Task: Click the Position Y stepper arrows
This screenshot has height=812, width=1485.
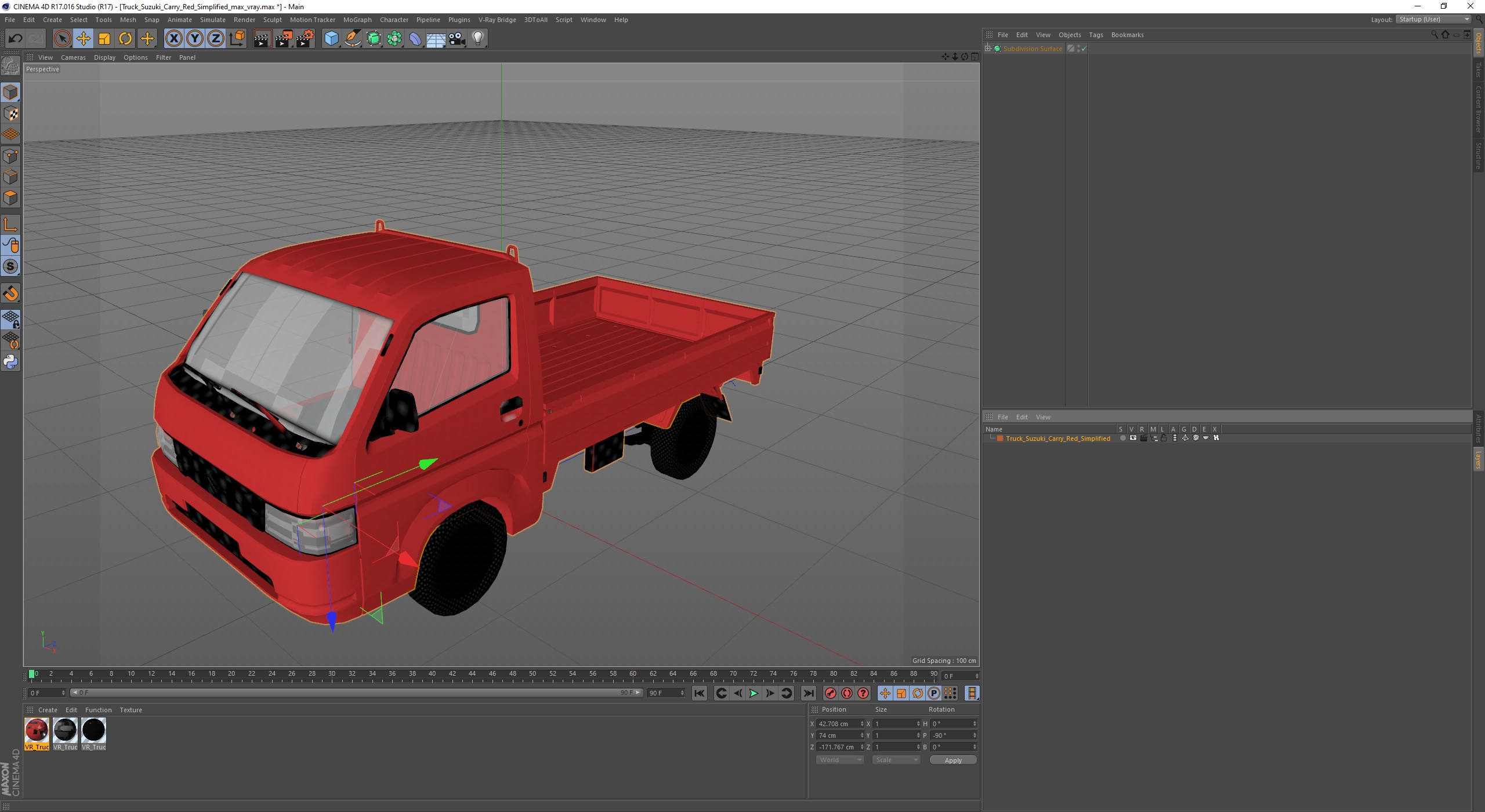Action: pyautogui.click(x=862, y=735)
